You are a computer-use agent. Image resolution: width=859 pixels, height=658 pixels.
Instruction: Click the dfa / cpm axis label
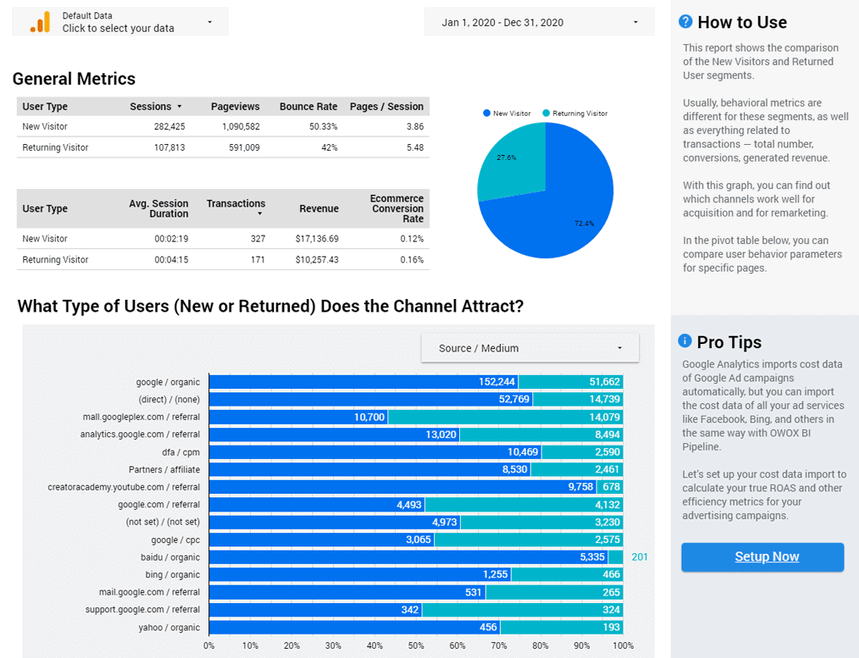181,452
